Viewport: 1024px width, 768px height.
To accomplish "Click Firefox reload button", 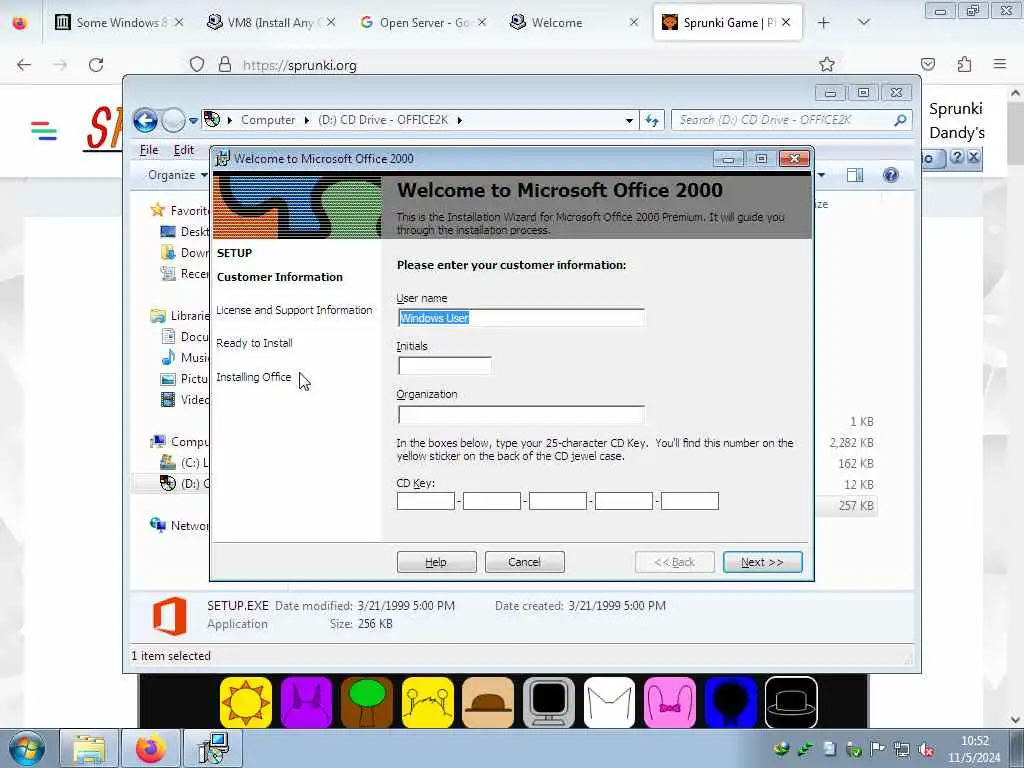I will point(96,65).
